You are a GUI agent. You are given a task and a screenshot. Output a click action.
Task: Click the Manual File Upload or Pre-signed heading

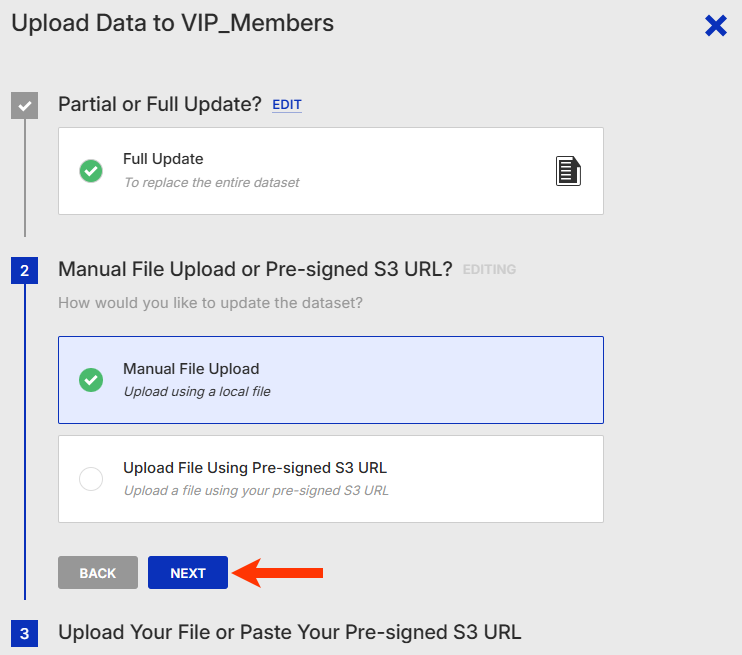[255, 269]
